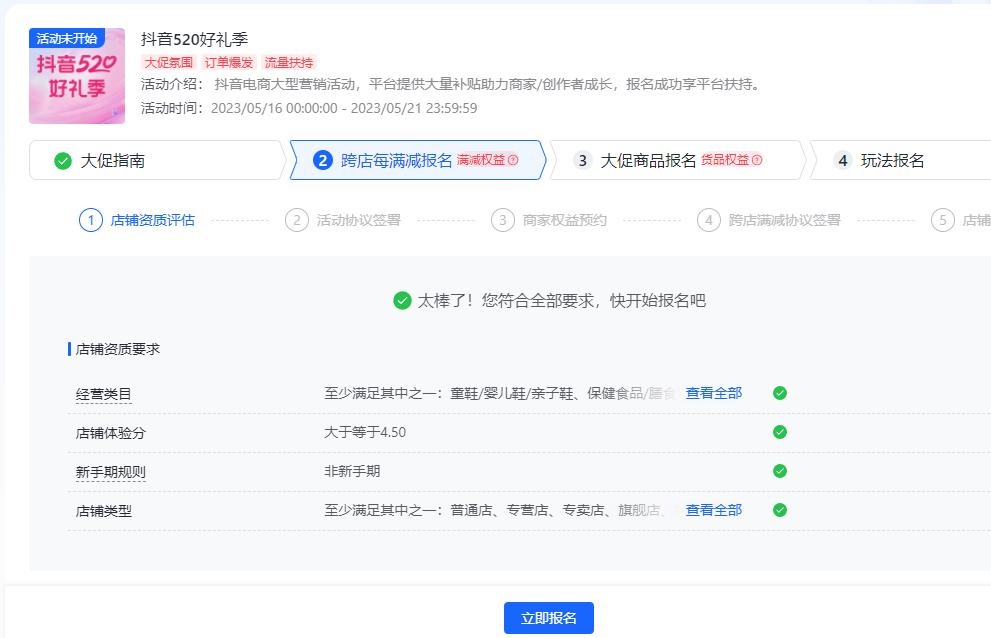Click the 抖音520好礼季 activity thumbnail

pyautogui.click(x=77, y=76)
